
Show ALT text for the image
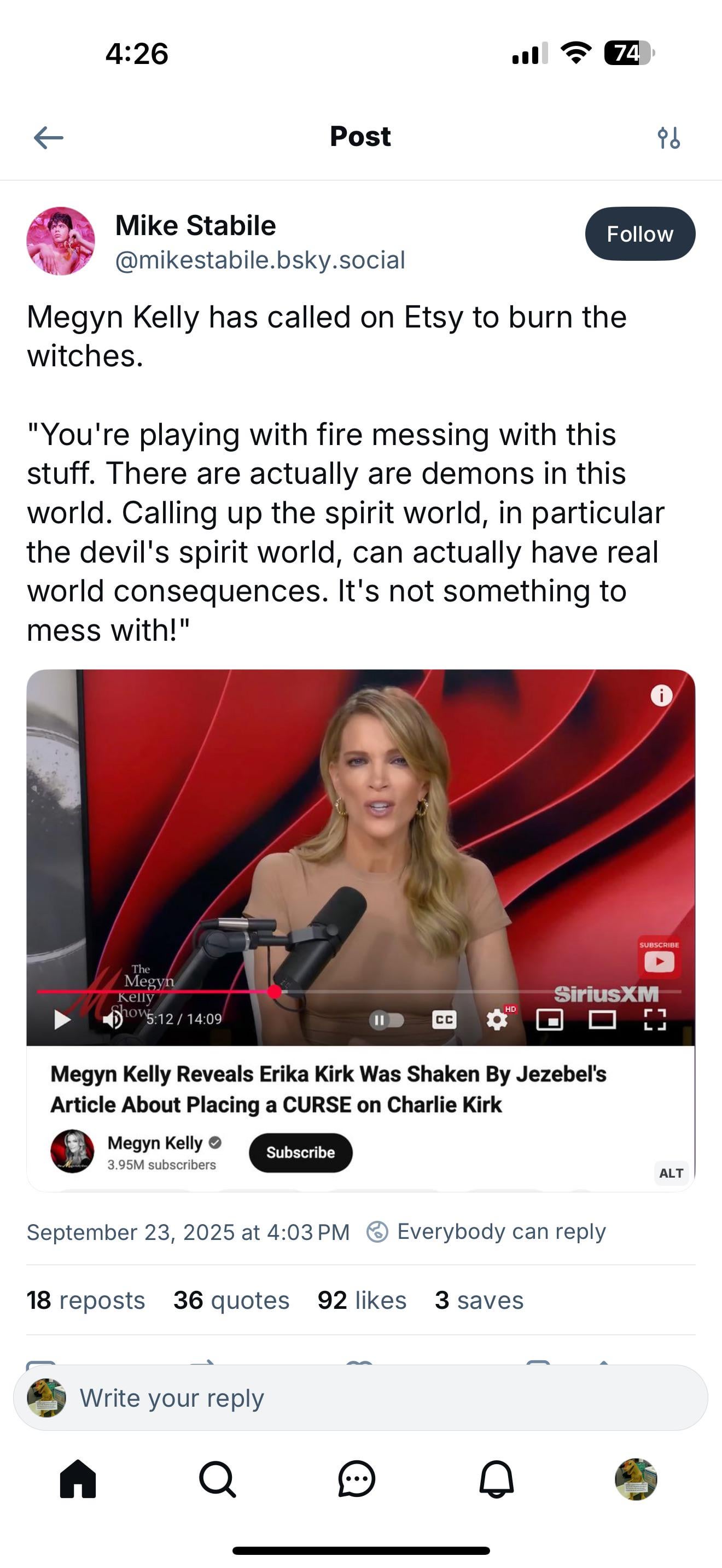671,1173
